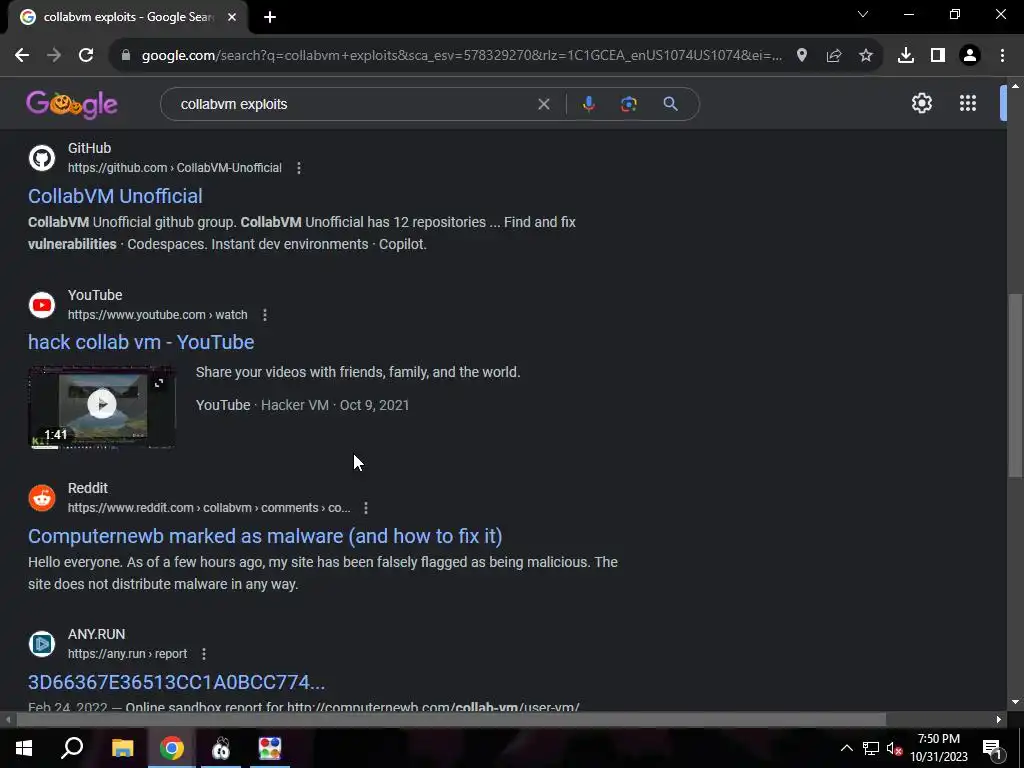
Task: Click the scroll right arrow
Action: coord(999,720)
